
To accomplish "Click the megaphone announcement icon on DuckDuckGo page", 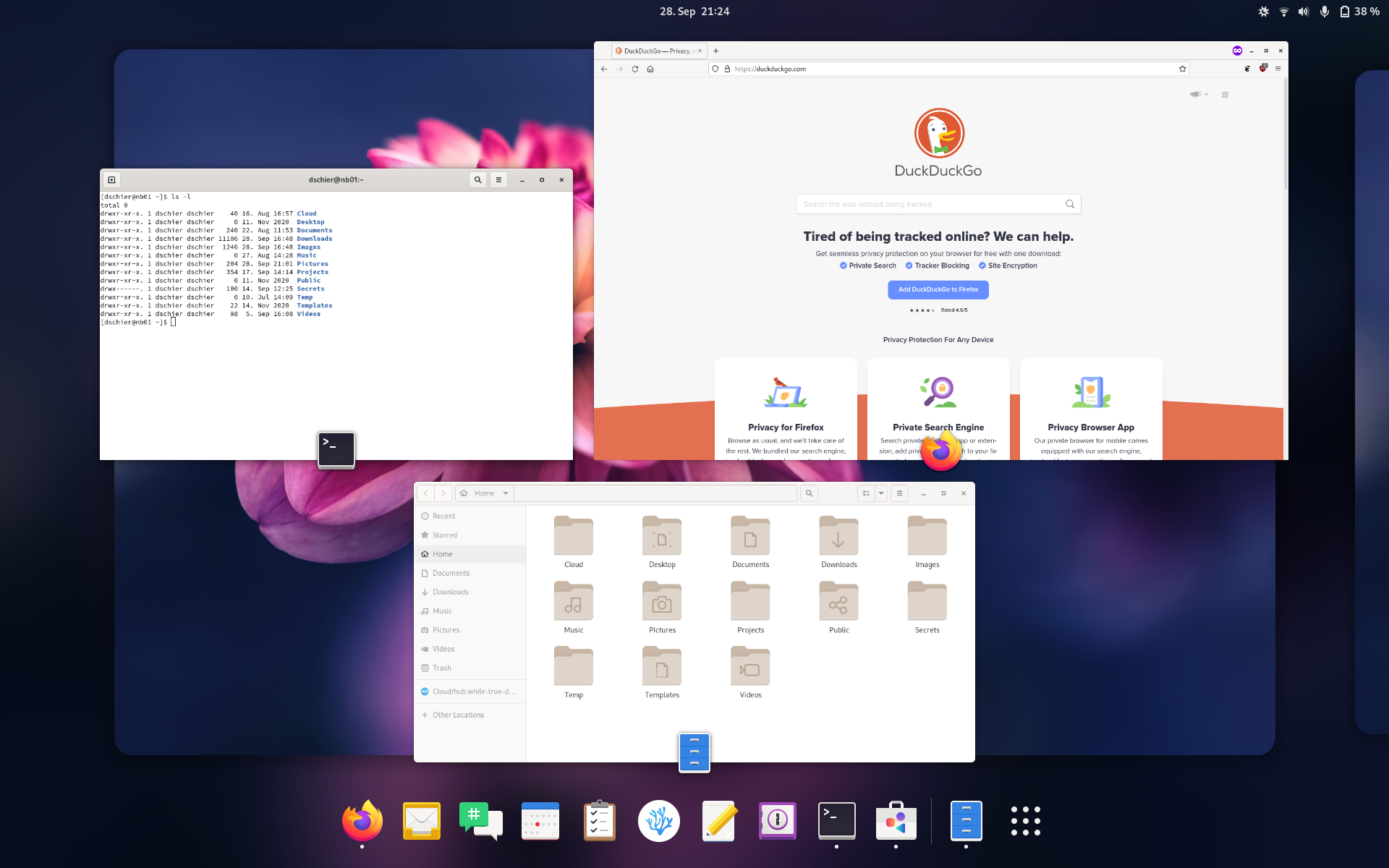I will coord(1194,94).
